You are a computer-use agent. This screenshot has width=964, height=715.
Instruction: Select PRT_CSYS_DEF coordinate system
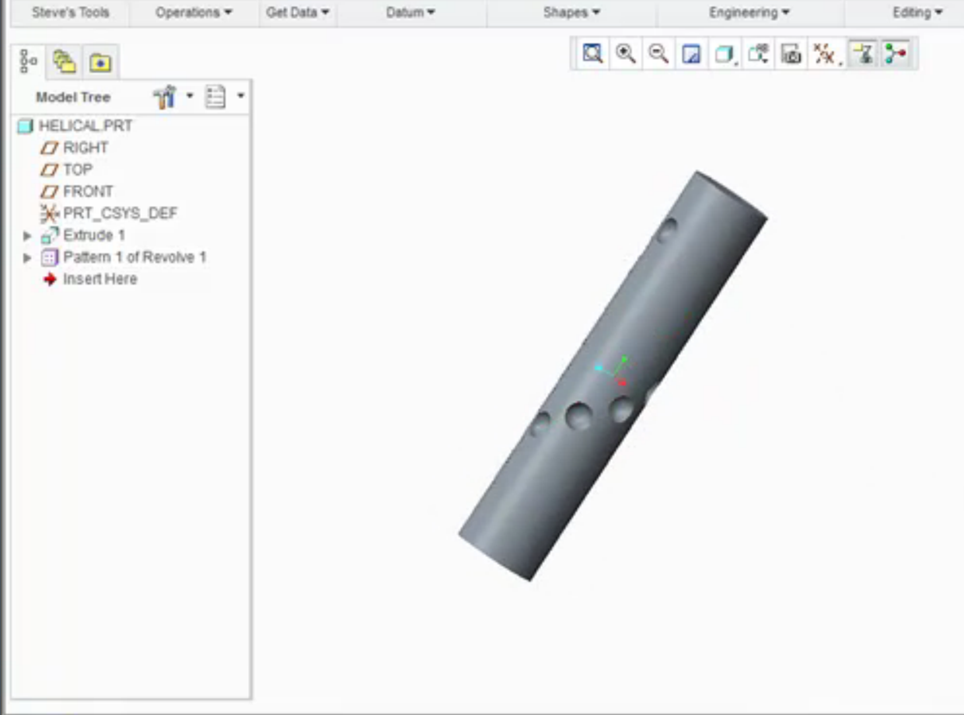coord(120,213)
